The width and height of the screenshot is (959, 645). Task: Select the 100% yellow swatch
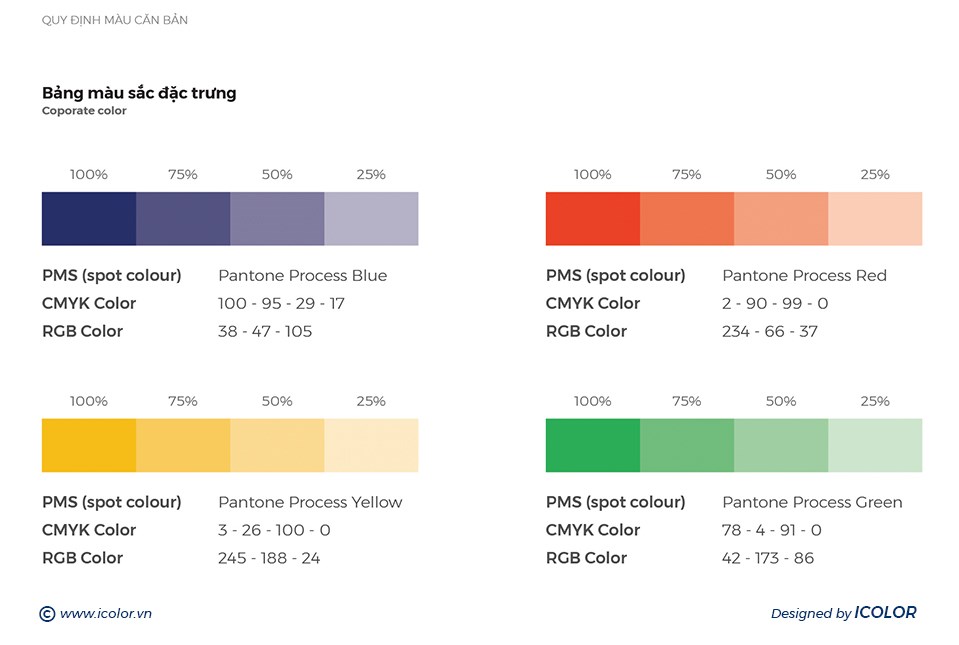coord(88,445)
